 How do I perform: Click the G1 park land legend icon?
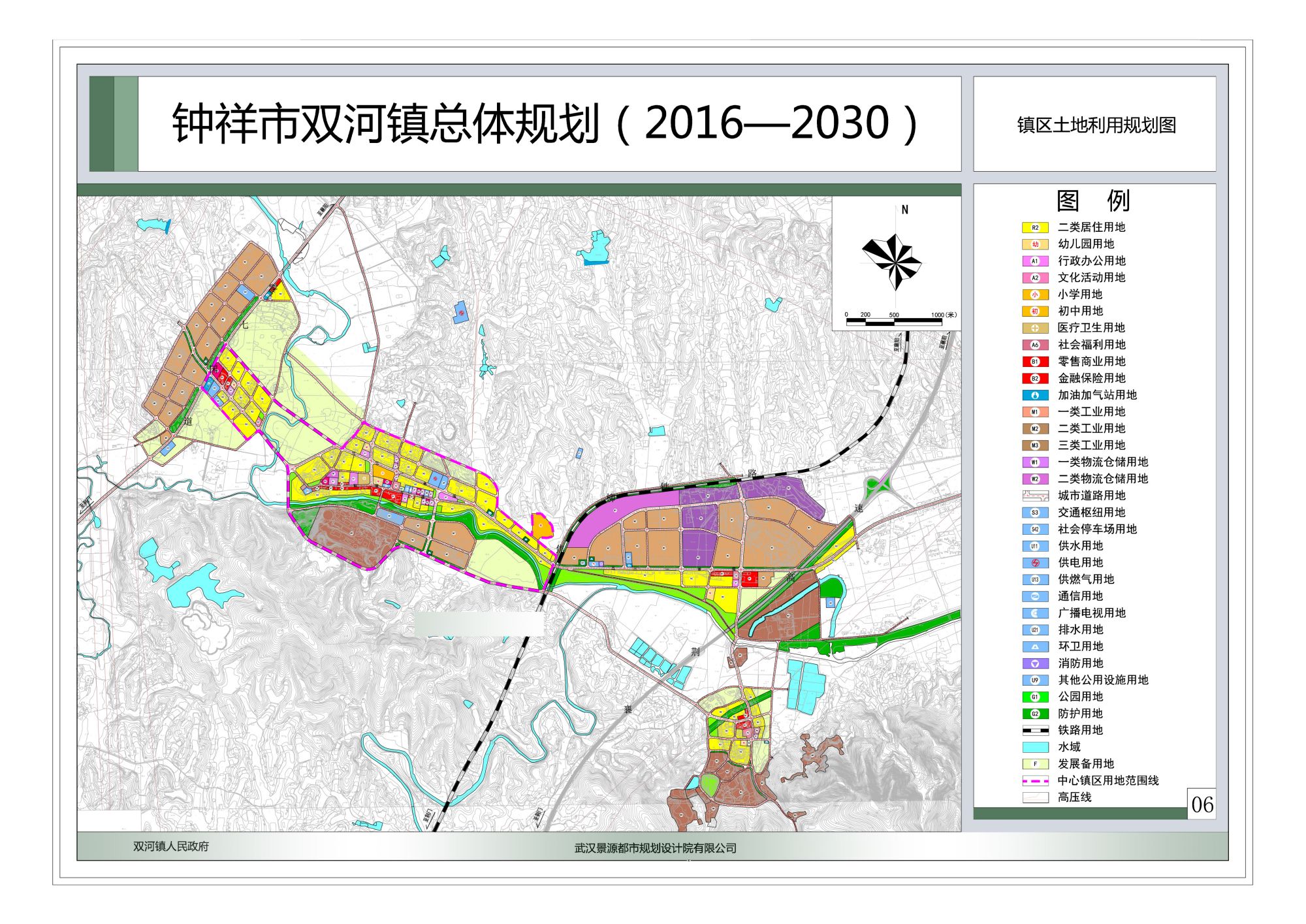point(1035,697)
